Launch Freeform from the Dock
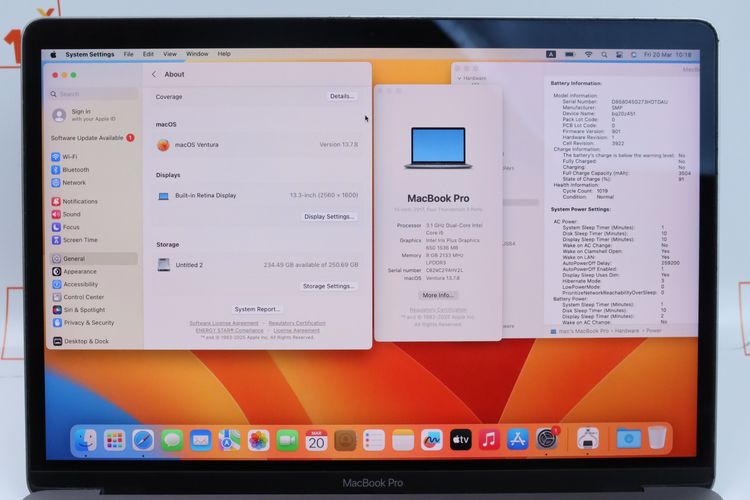This screenshot has width=750, height=500. click(x=431, y=440)
